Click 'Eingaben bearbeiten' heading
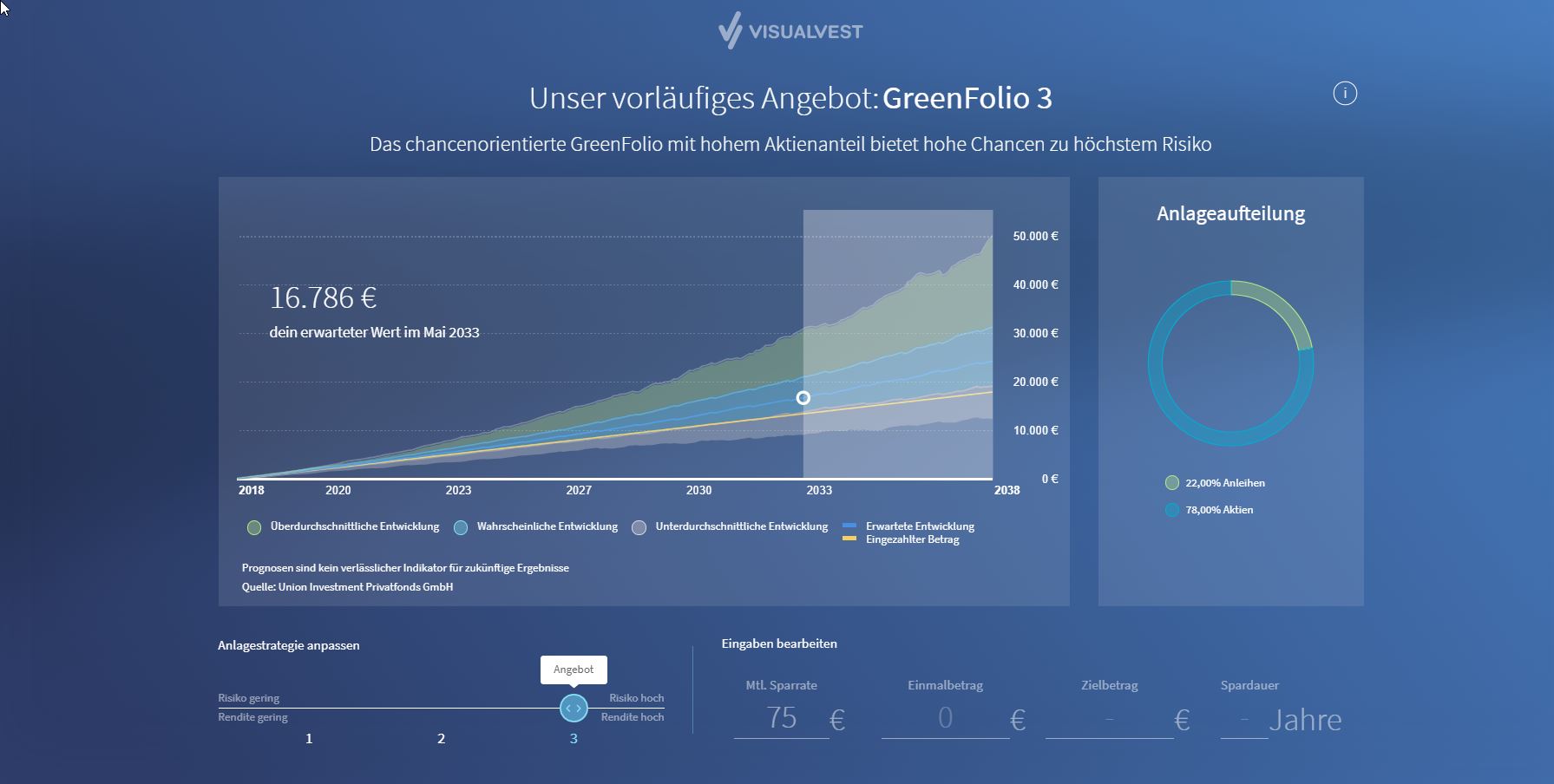Viewport: 1554px width, 784px height. coord(779,644)
